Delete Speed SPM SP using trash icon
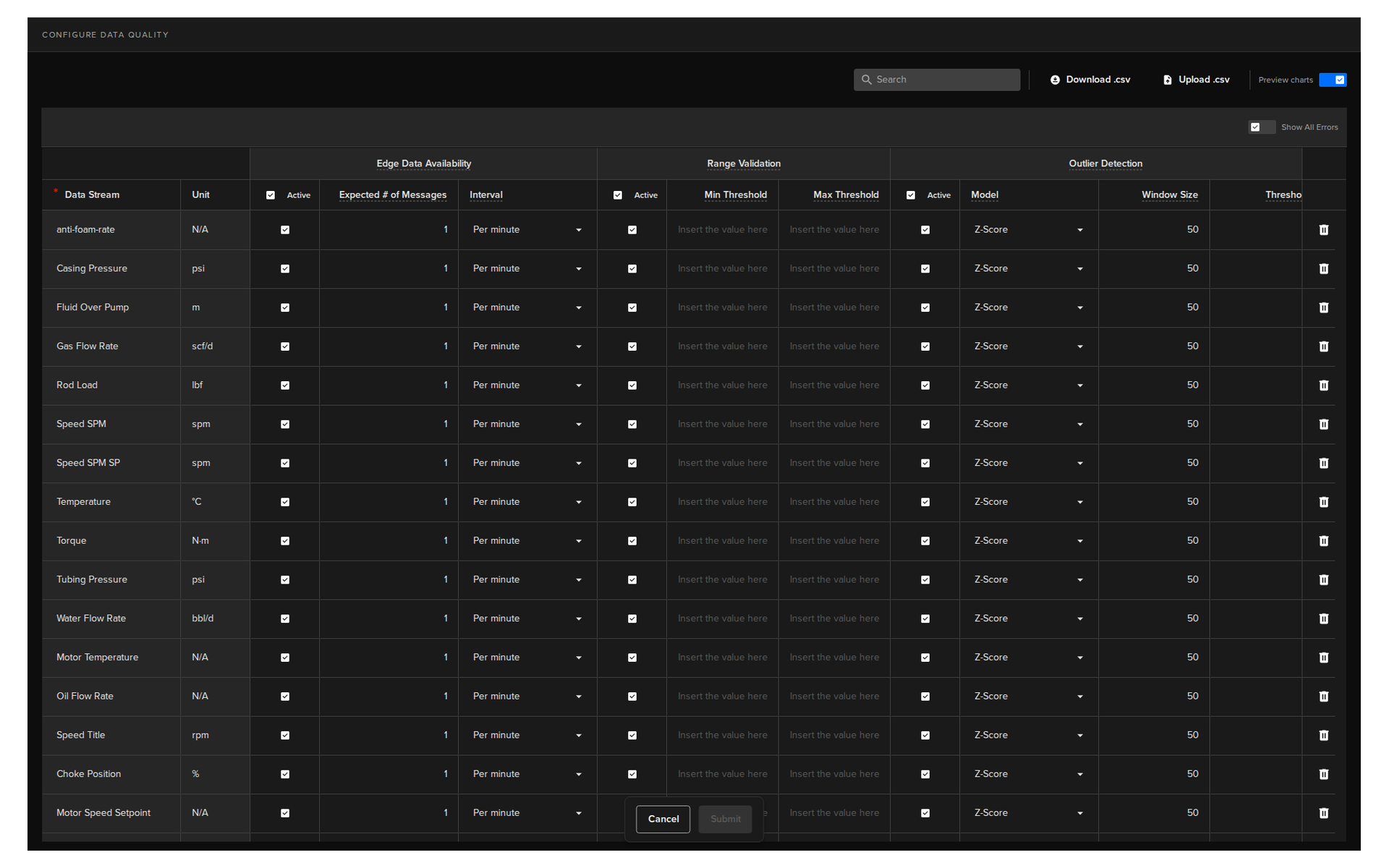Image resolution: width=1389 pixels, height=868 pixels. point(1323,463)
